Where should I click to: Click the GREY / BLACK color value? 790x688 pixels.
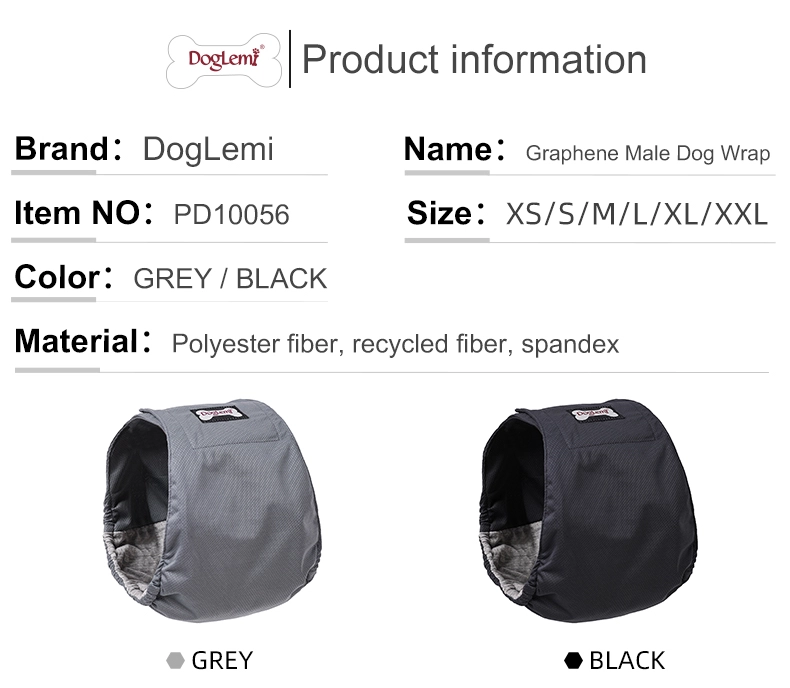(230, 279)
